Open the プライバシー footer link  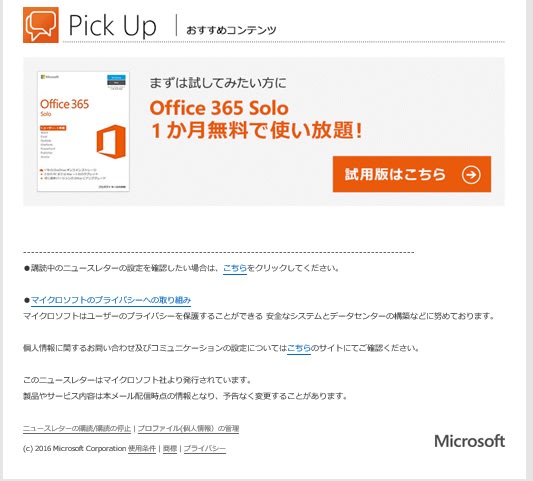(205, 449)
